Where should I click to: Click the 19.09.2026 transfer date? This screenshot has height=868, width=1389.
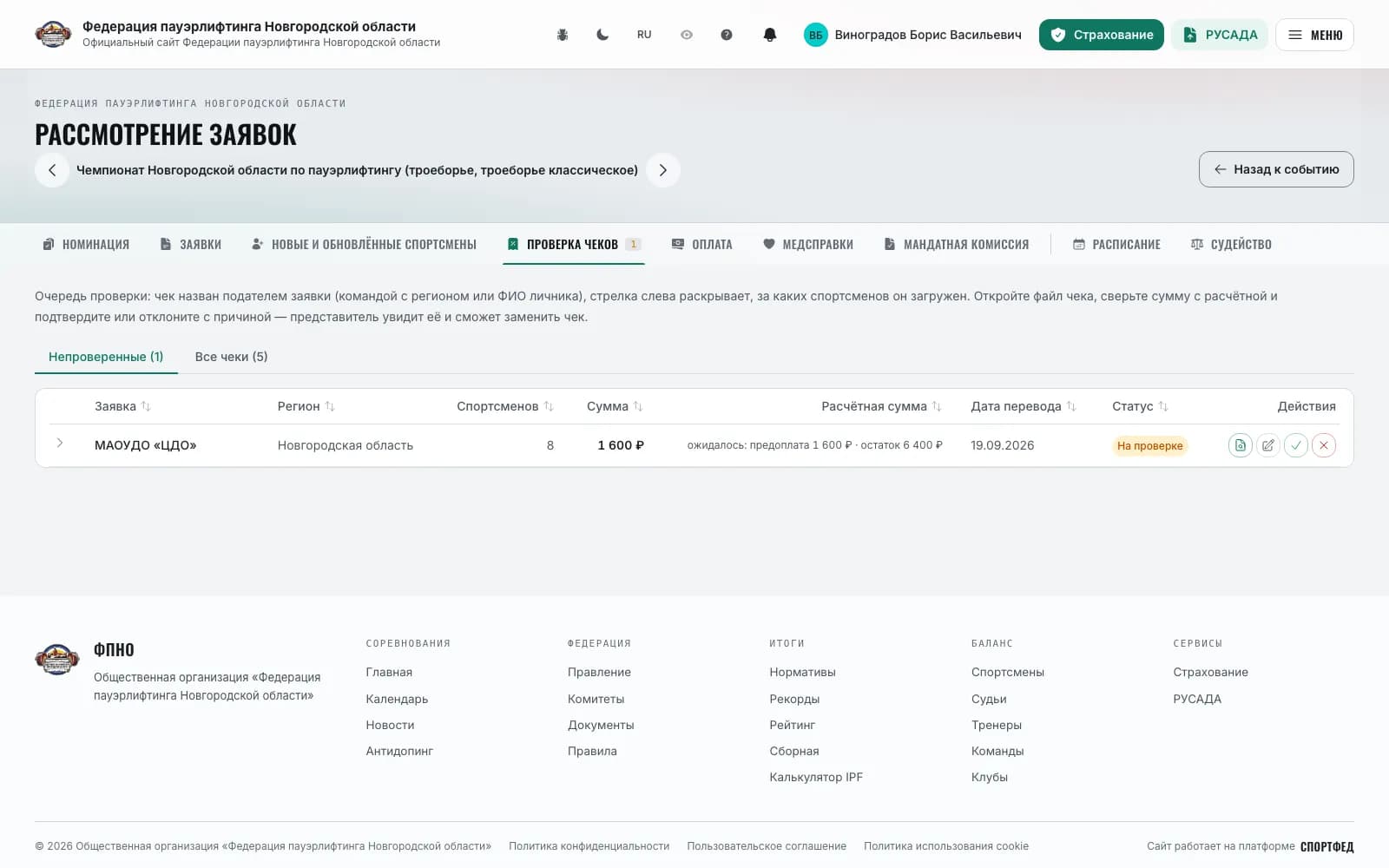[x=1003, y=445]
